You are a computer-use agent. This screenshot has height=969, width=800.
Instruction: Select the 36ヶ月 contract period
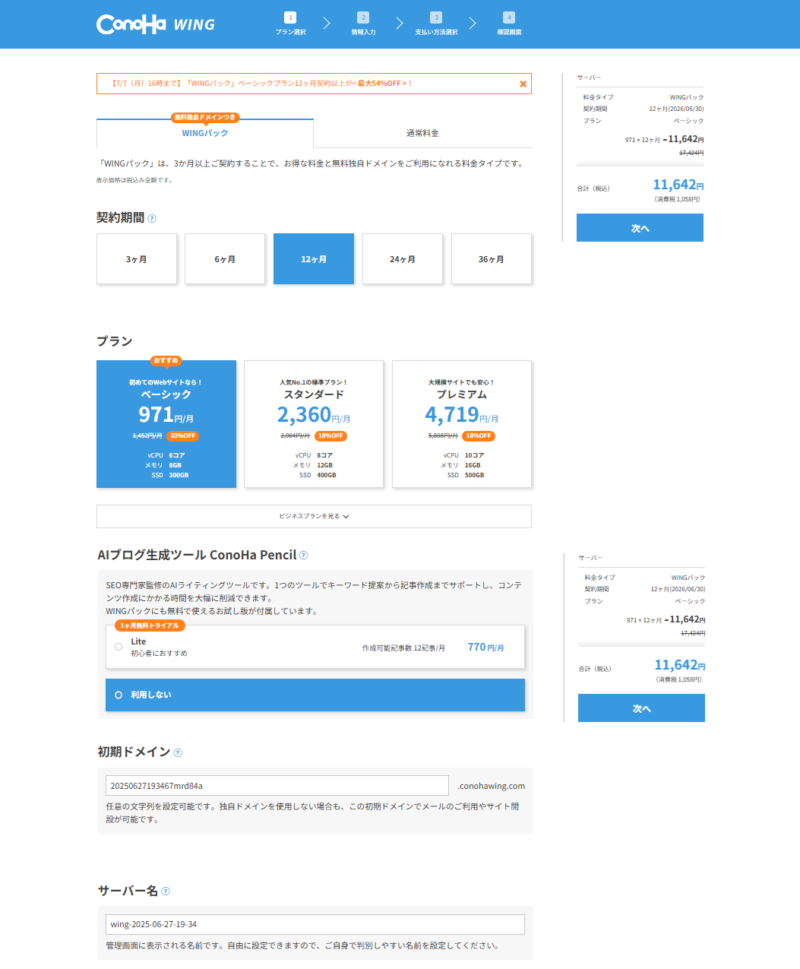point(491,259)
